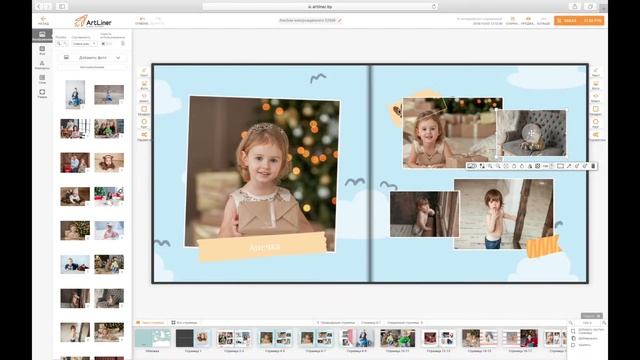The image size is (640, 360).
Task: Open the cover thumbnail in the page strip
Action: click(153, 339)
